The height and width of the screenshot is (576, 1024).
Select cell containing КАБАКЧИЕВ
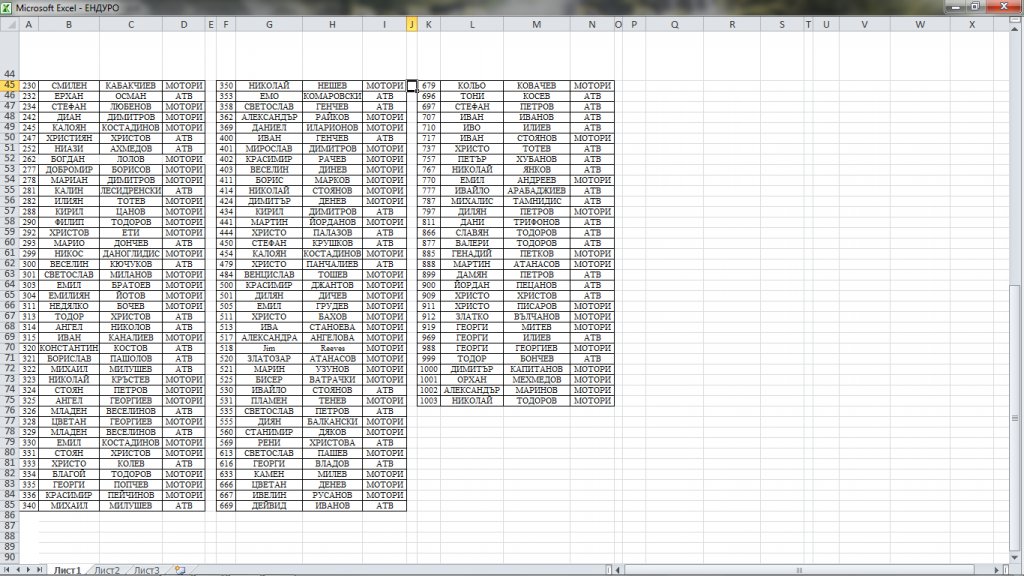click(131, 85)
